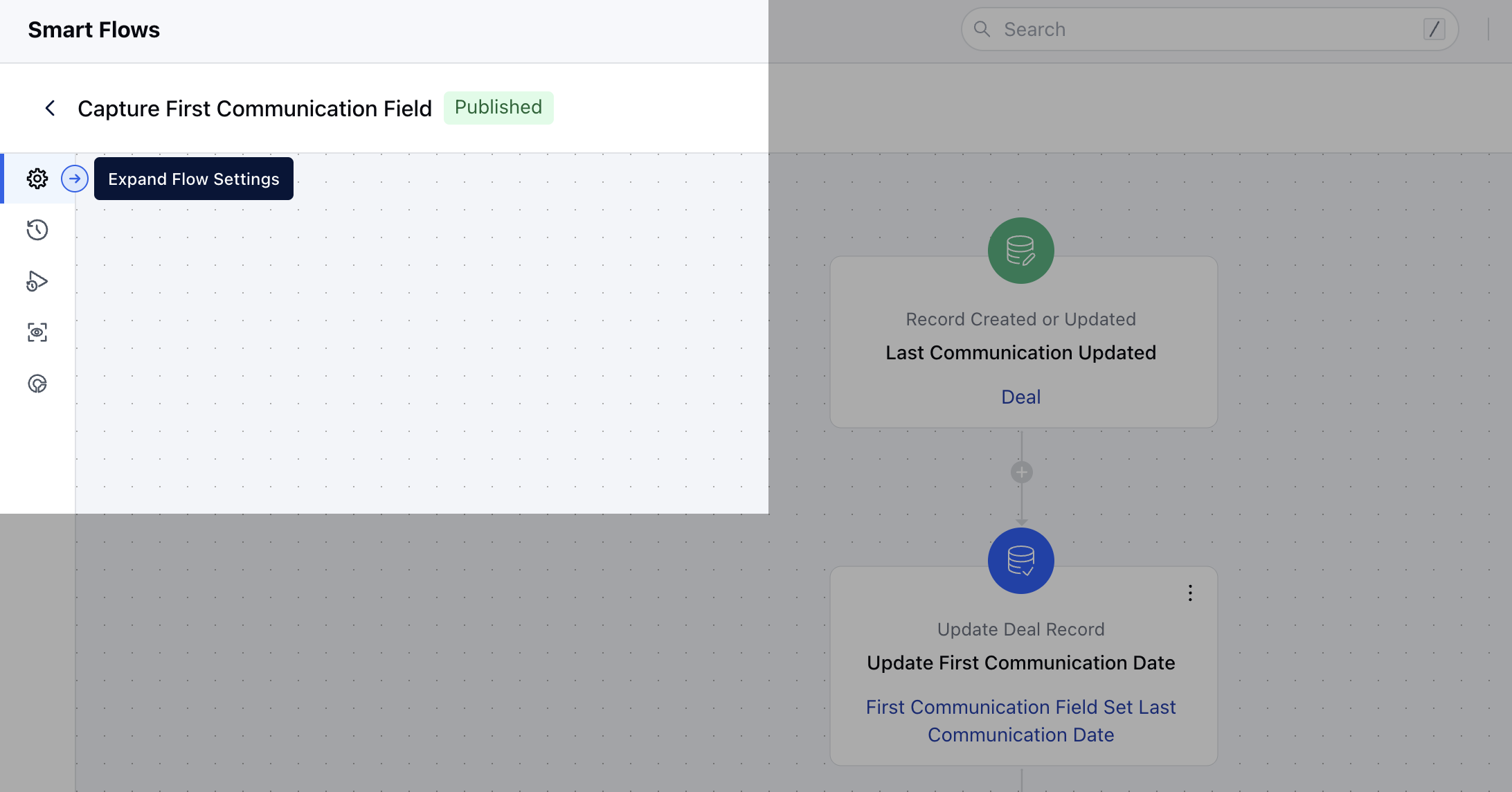1512x792 pixels.
Task: Click the search magnifier icon
Action: coord(982,29)
